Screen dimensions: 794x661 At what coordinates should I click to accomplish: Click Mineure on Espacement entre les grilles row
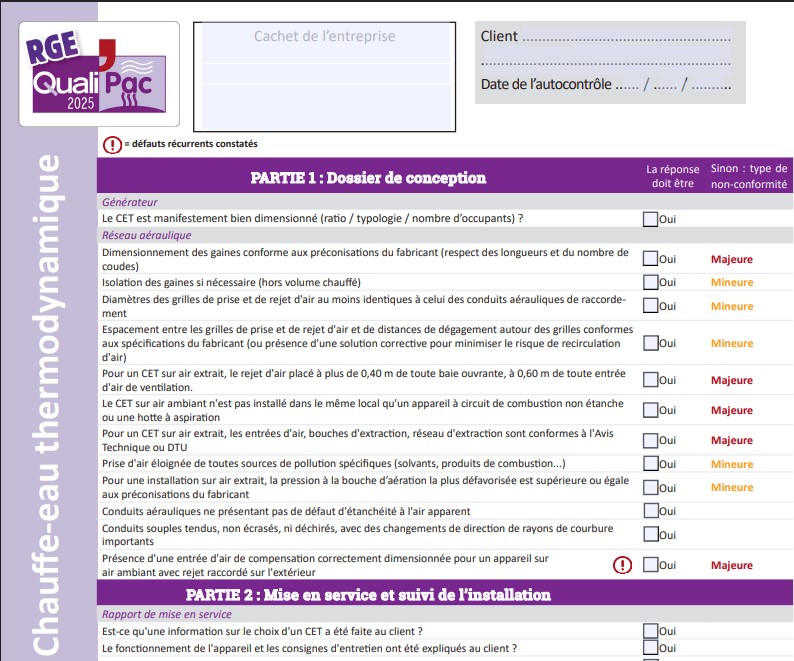(x=732, y=343)
